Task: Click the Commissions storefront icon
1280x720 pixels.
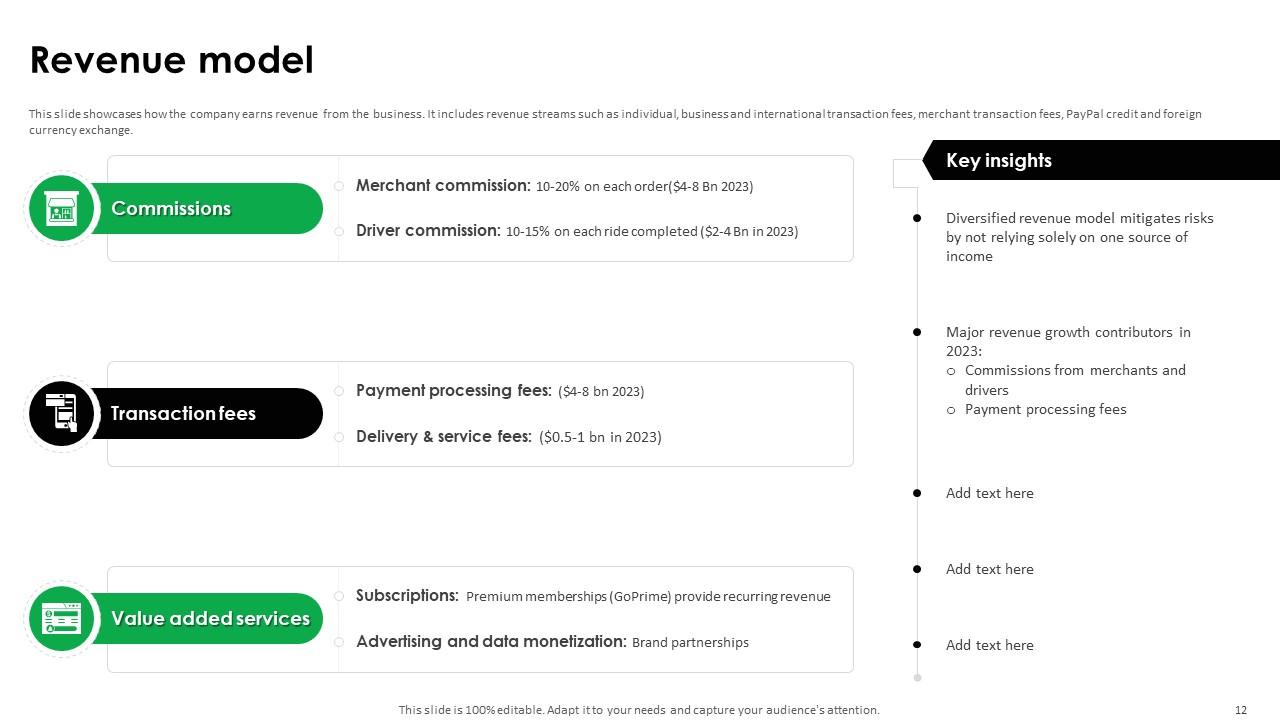Action: (62, 209)
